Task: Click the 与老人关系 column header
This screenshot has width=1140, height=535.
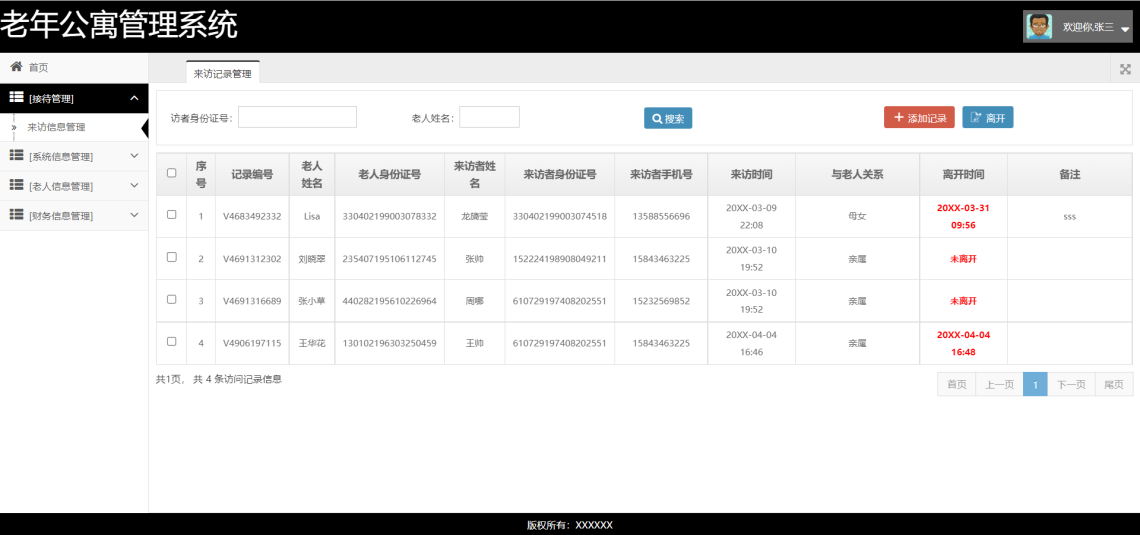Action: pos(857,174)
